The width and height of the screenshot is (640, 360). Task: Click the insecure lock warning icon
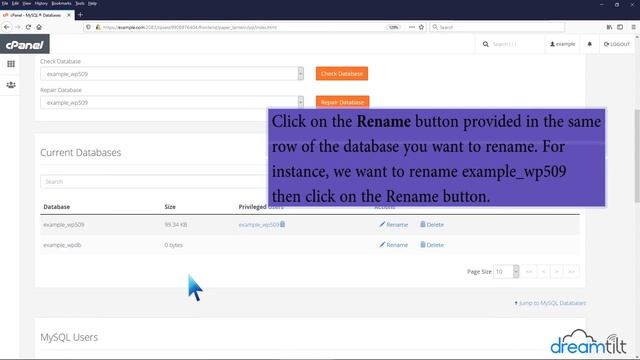98,27
